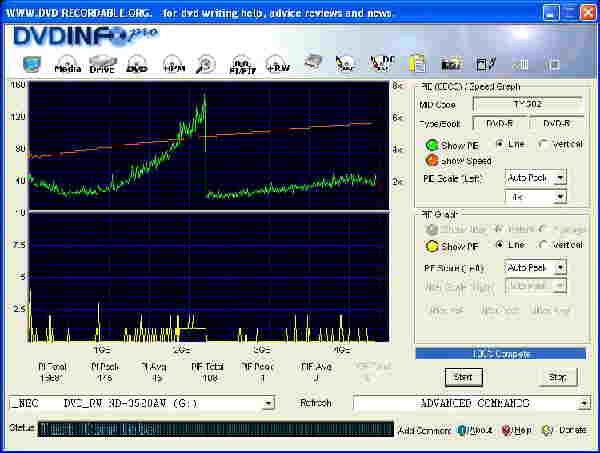Click the disc icon labeled DC

click(x=382, y=63)
